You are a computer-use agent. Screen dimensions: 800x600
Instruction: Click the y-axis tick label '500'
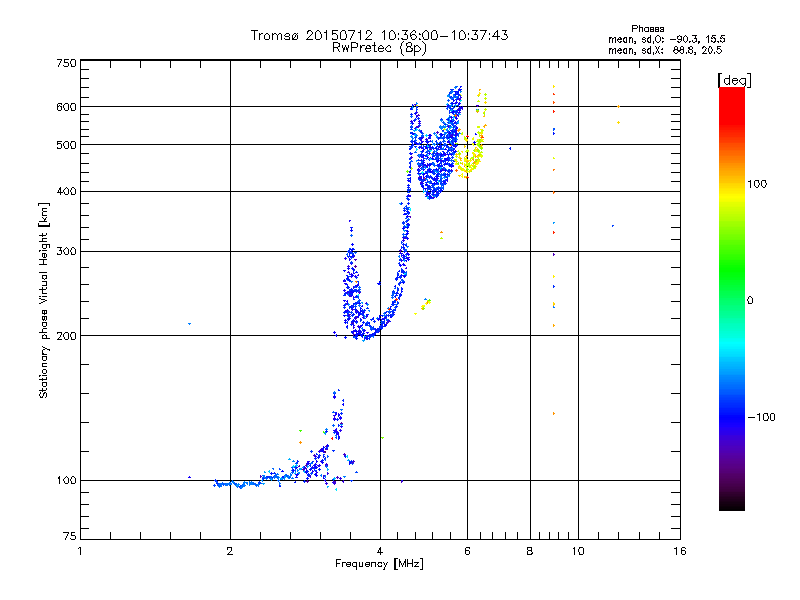(66, 145)
